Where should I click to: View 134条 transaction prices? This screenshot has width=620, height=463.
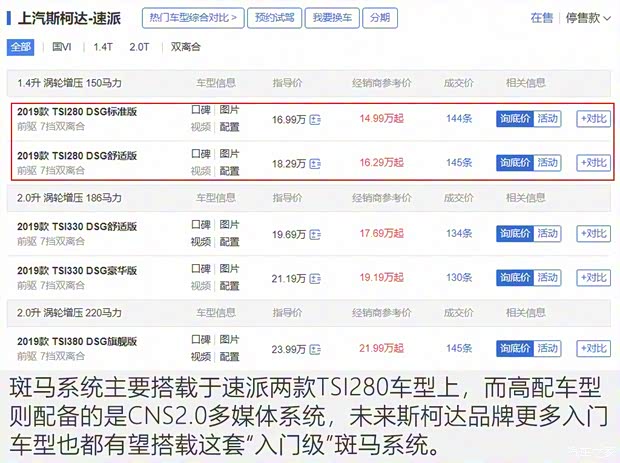point(459,233)
